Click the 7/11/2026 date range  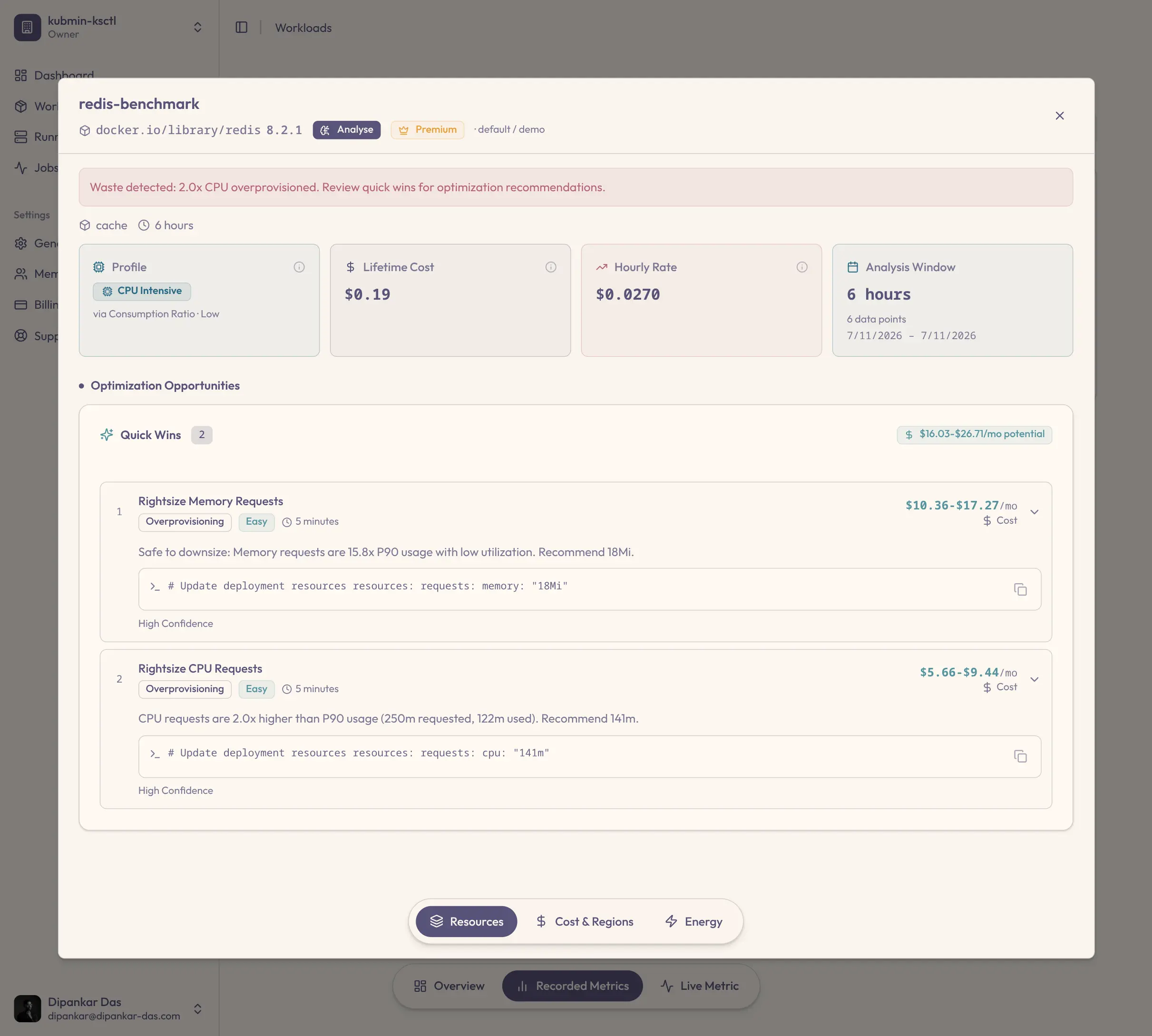pos(911,336)
